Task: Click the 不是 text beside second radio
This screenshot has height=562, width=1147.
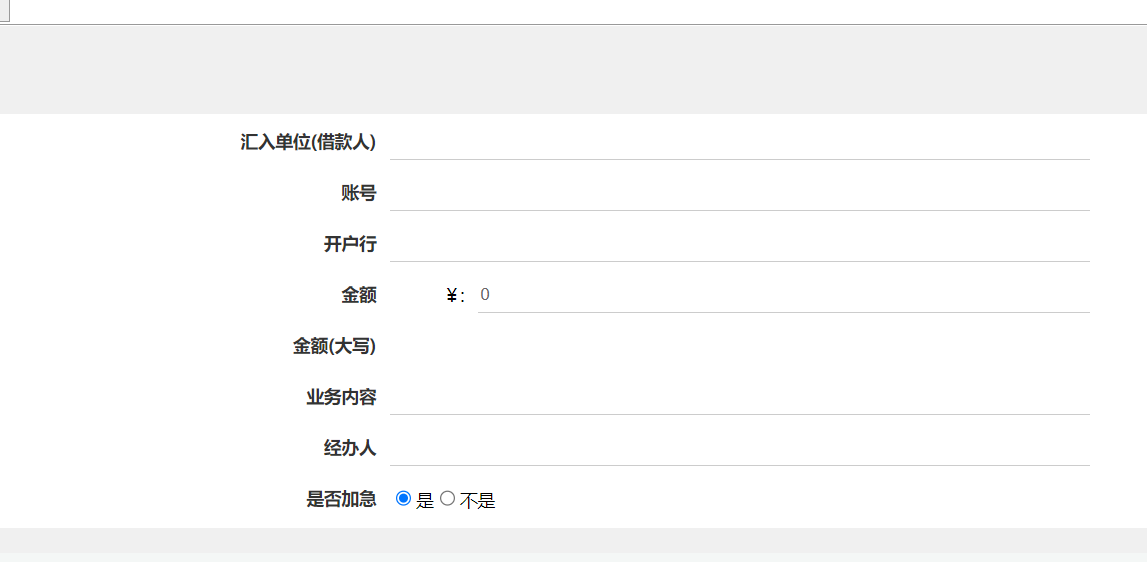Action: coord(478,501)
